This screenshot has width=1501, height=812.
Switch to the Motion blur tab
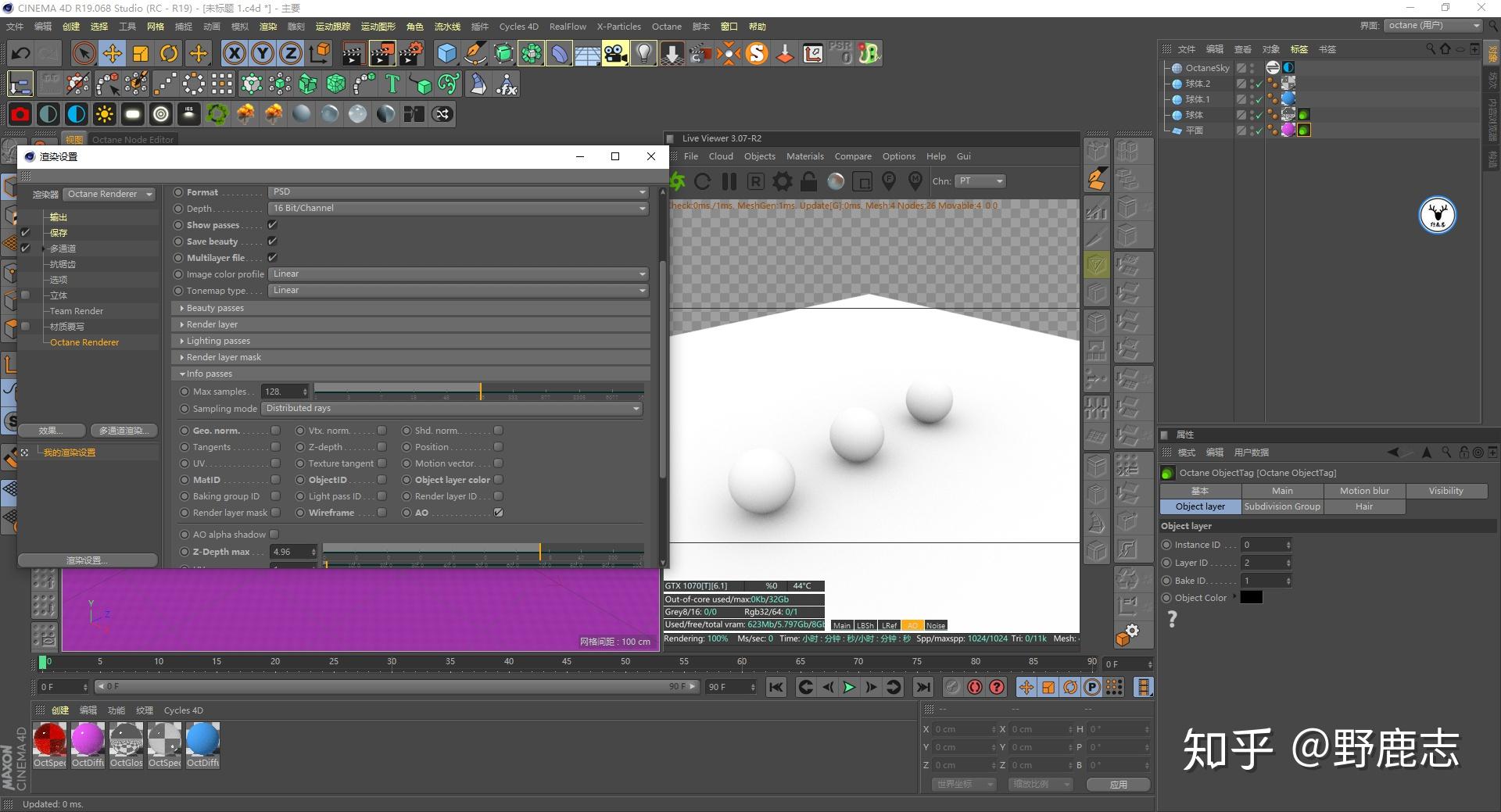(1364, 491)
